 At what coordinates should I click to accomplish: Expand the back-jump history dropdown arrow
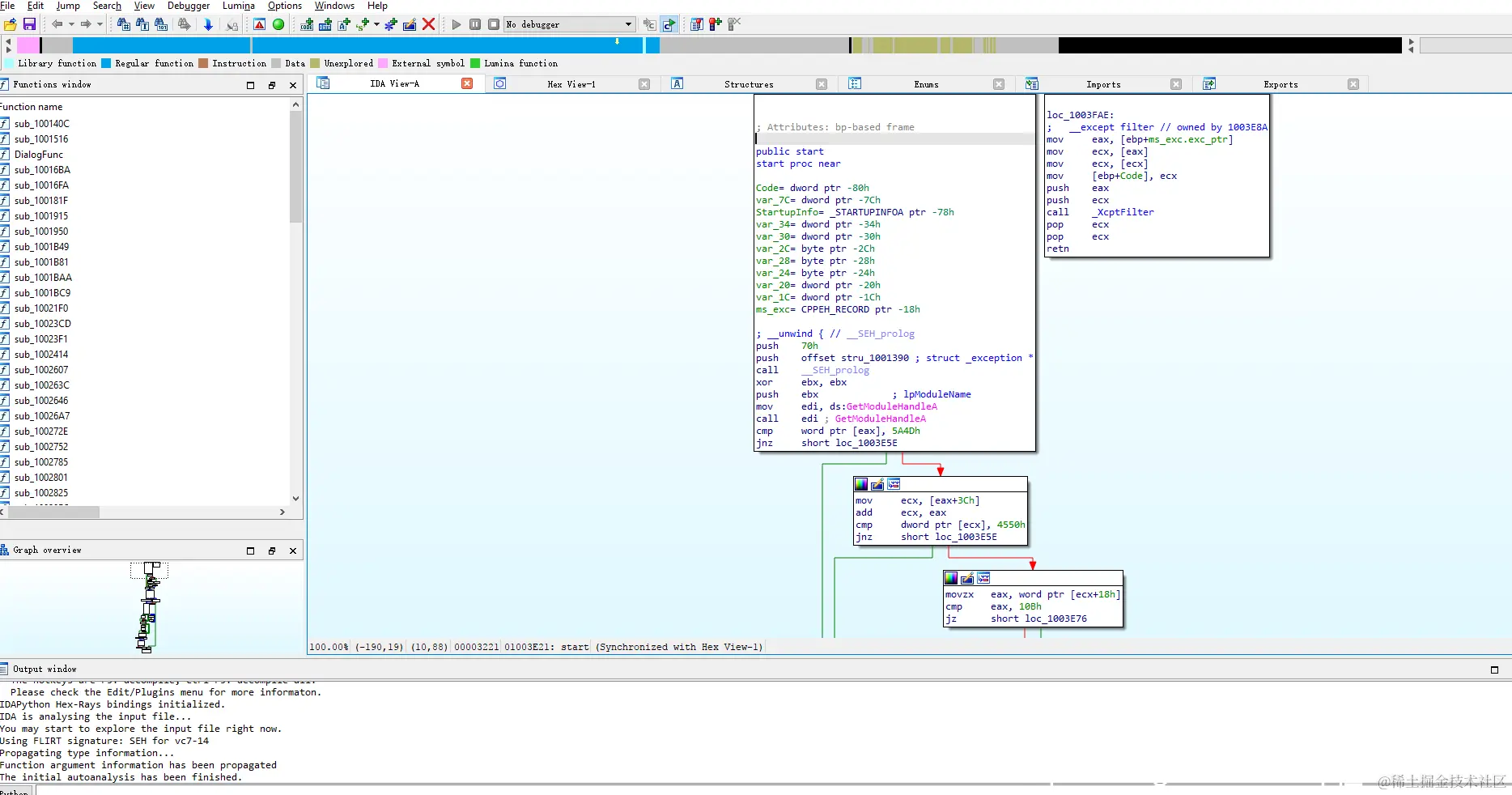click(x=71, y=24)
